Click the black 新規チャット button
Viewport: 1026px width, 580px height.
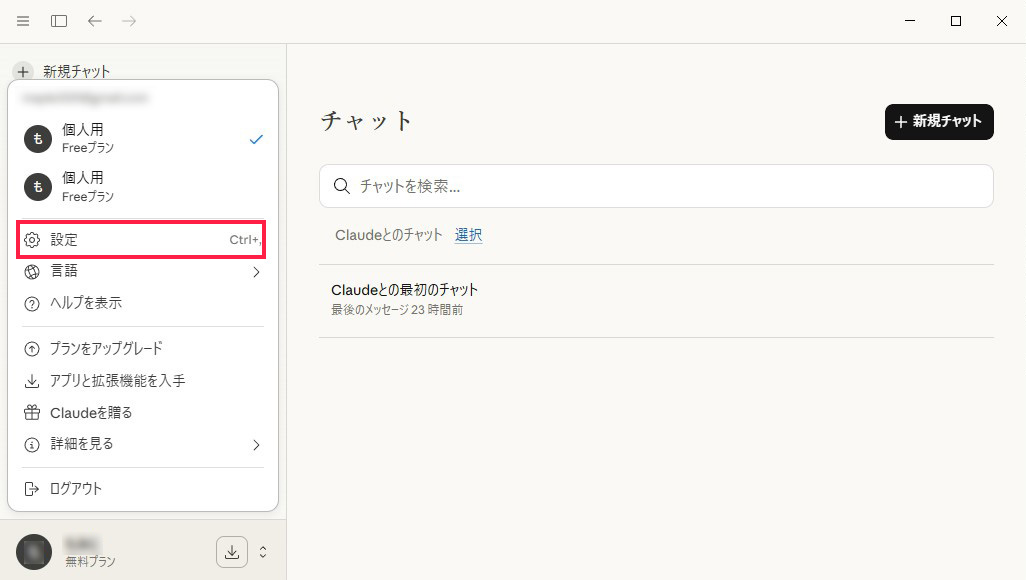[x=938, y=122]
